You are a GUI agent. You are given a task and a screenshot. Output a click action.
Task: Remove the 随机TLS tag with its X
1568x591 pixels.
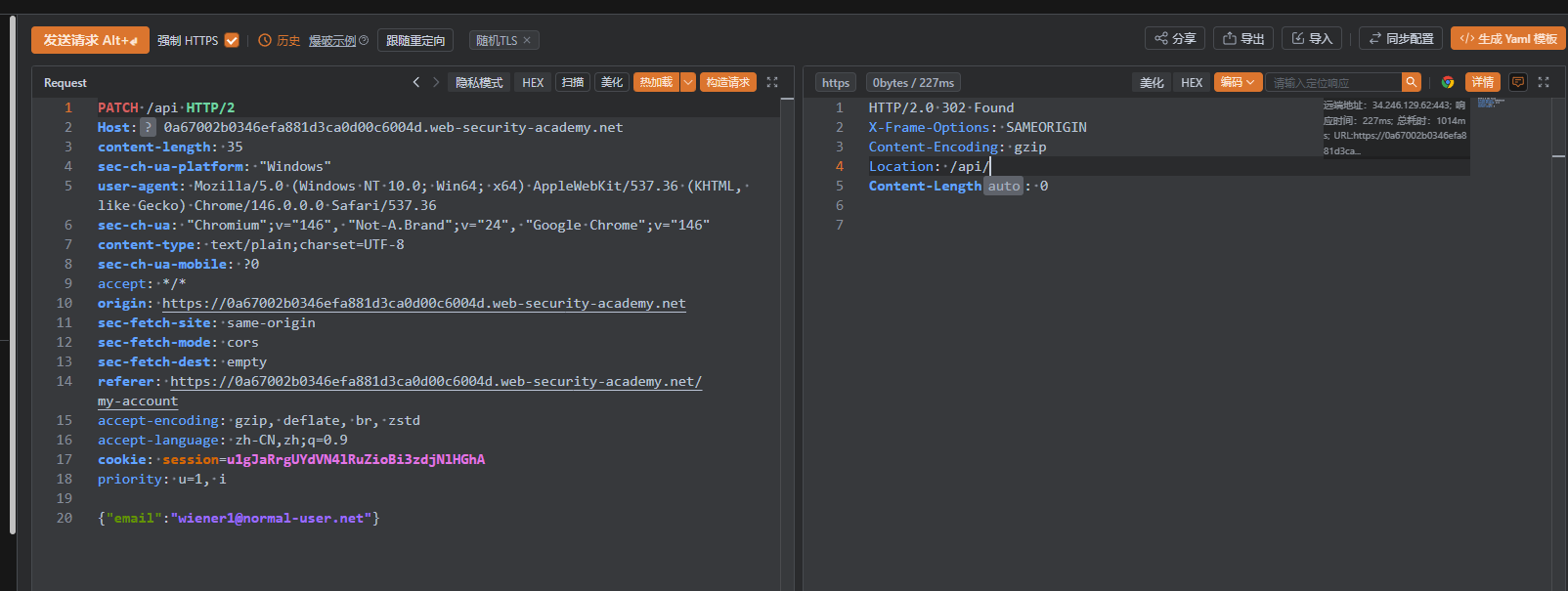pos(527,40)
